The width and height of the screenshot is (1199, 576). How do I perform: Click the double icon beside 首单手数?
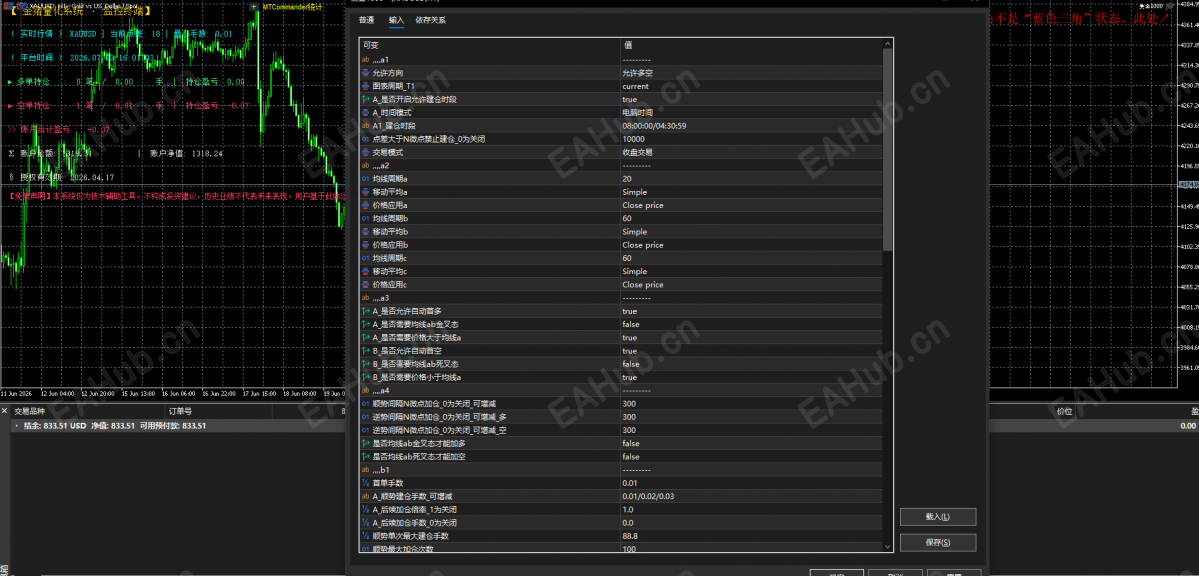point(366,483)
